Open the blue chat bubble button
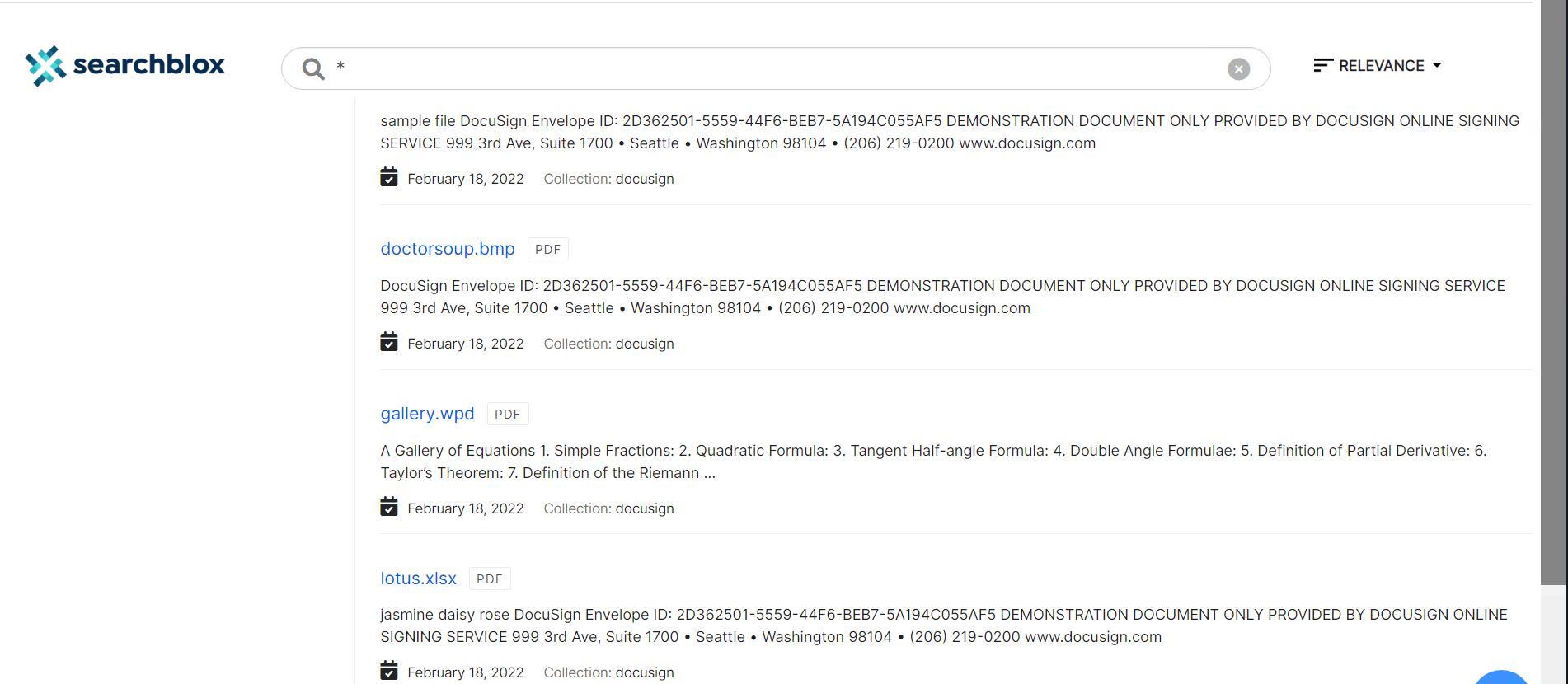Viewport: 1568px width, 684px height. pos(1501,677)
